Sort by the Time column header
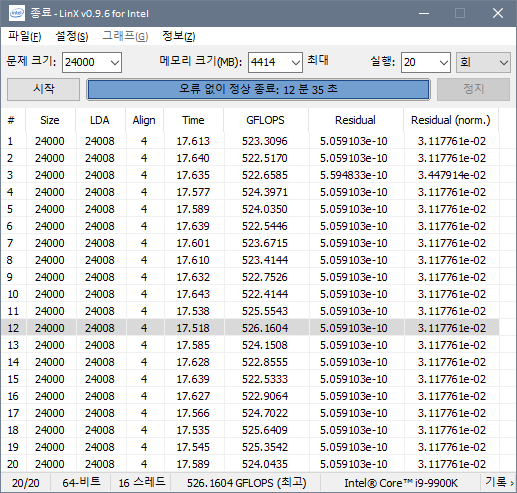 point(193,120)
